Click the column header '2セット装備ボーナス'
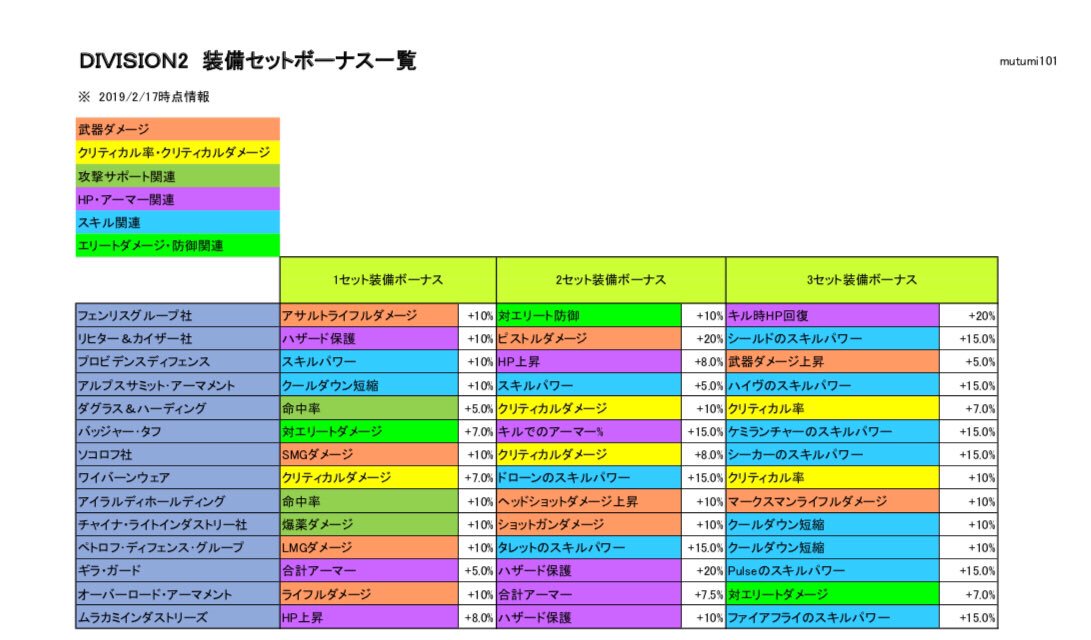 tap(611, 280)
